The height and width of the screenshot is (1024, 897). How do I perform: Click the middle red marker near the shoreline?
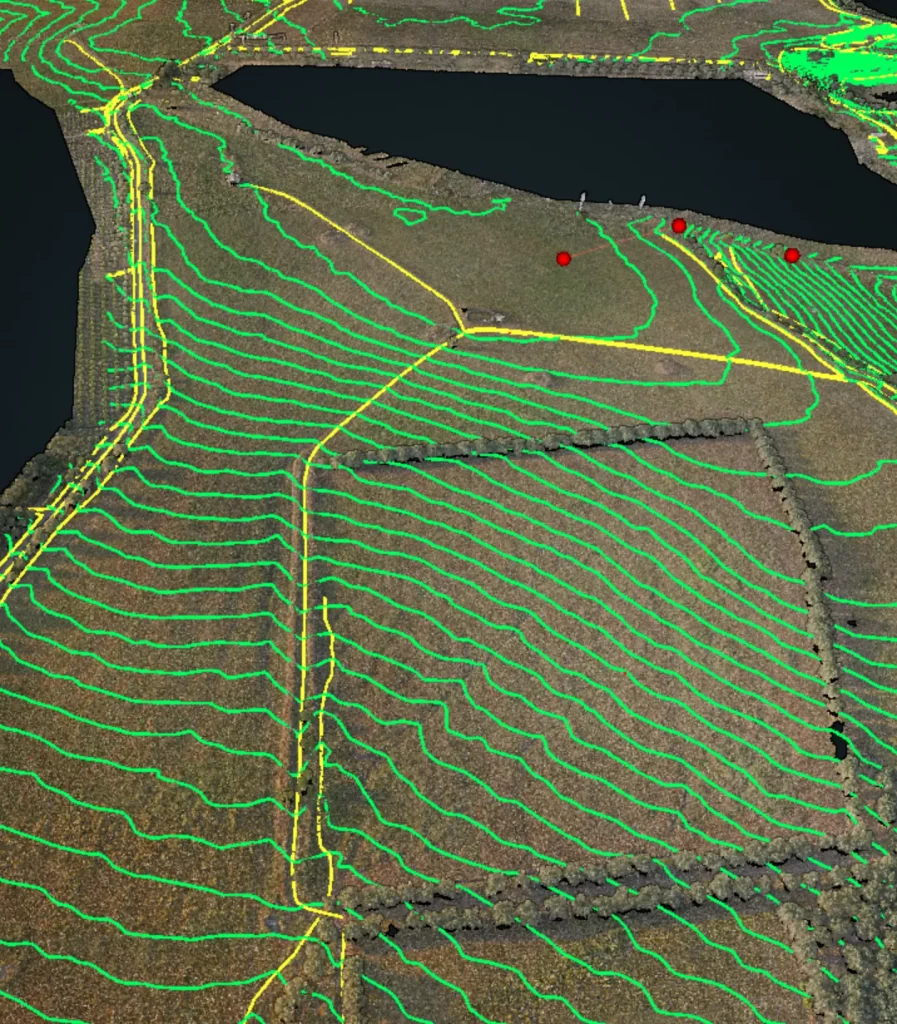679,226
